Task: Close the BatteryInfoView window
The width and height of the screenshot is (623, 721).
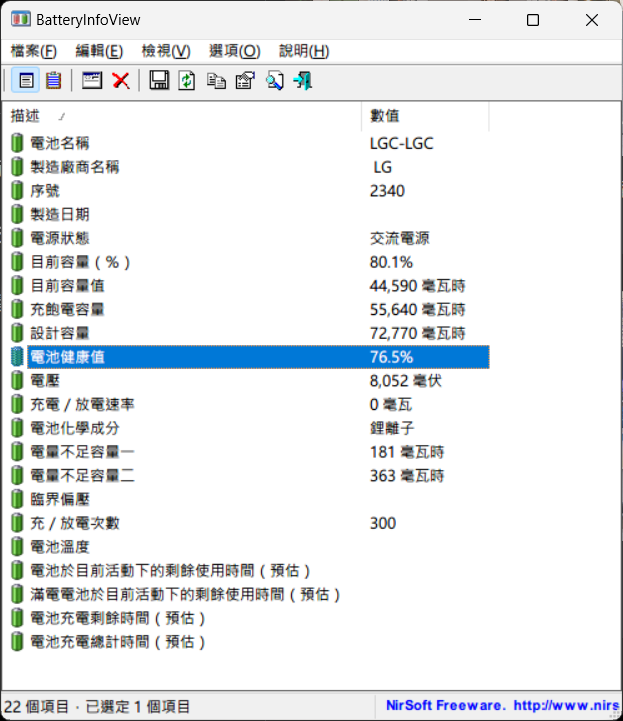Action: pos(592,20)
